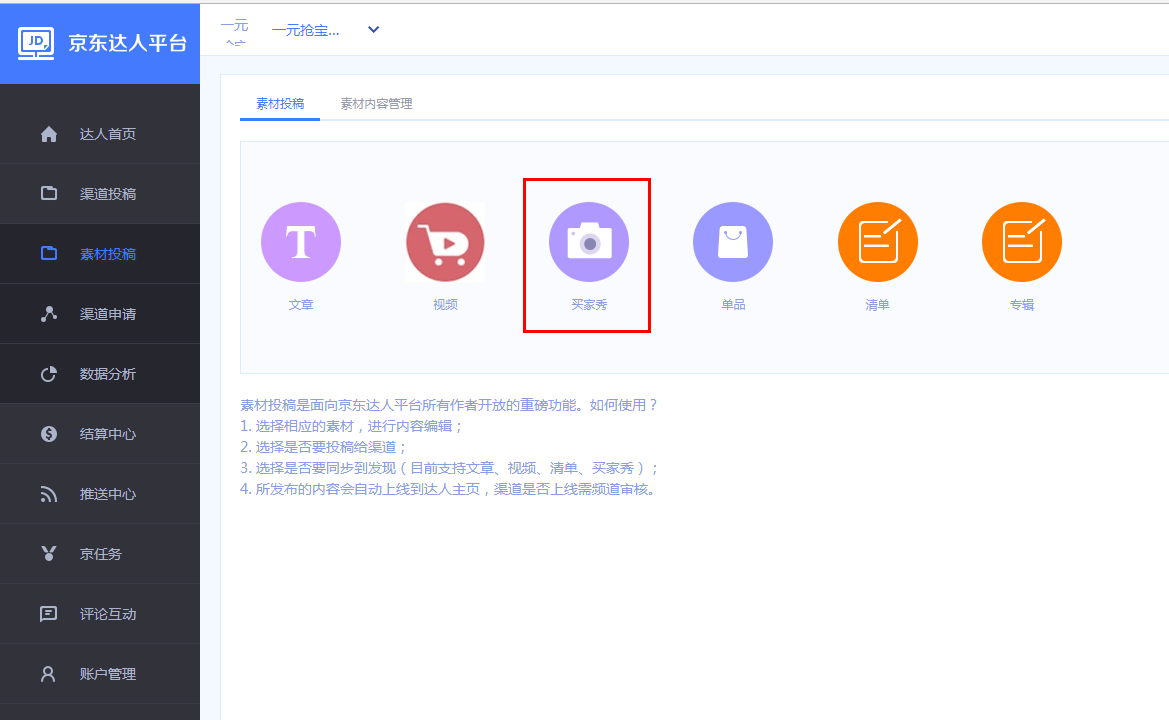This screenshot has height=720, width=1169.
Task: Open the 视频 video submission icon
Action: click(x=445, y=242)
